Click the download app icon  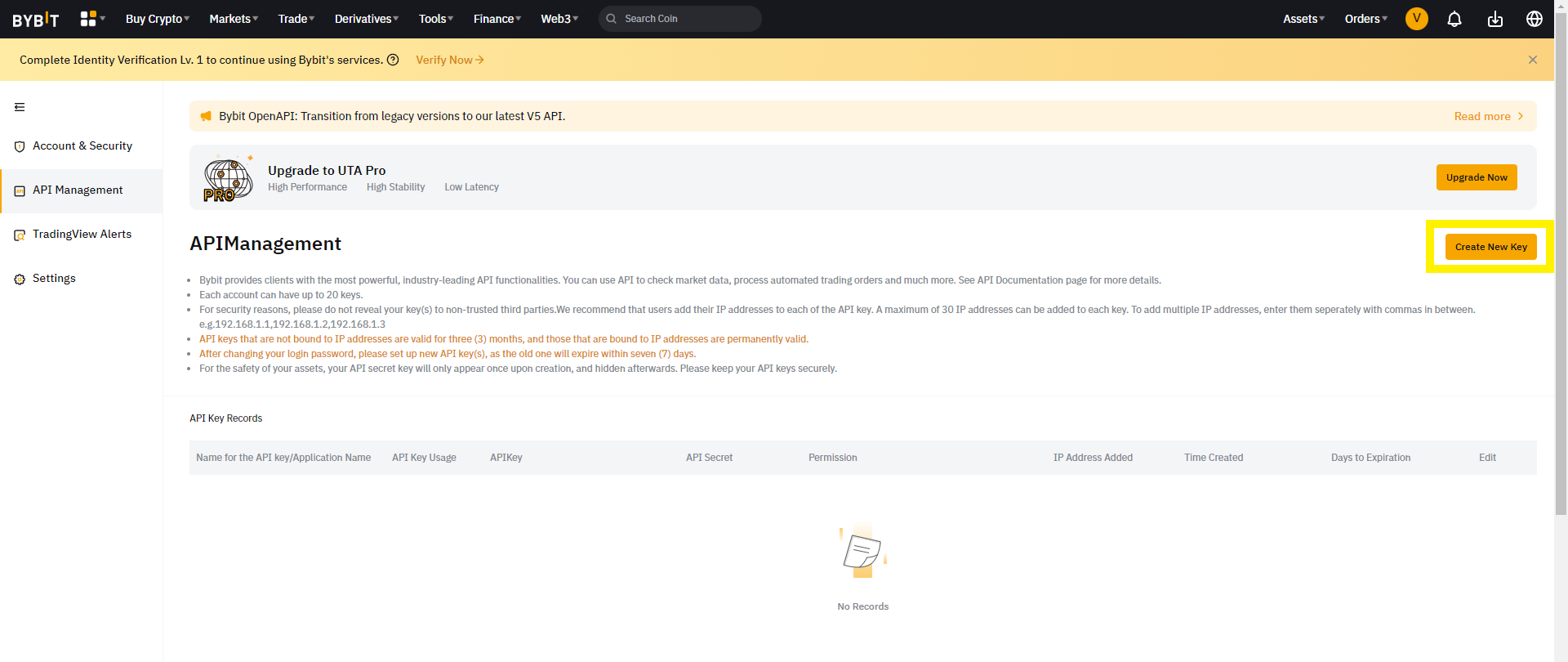[1495, 19]
